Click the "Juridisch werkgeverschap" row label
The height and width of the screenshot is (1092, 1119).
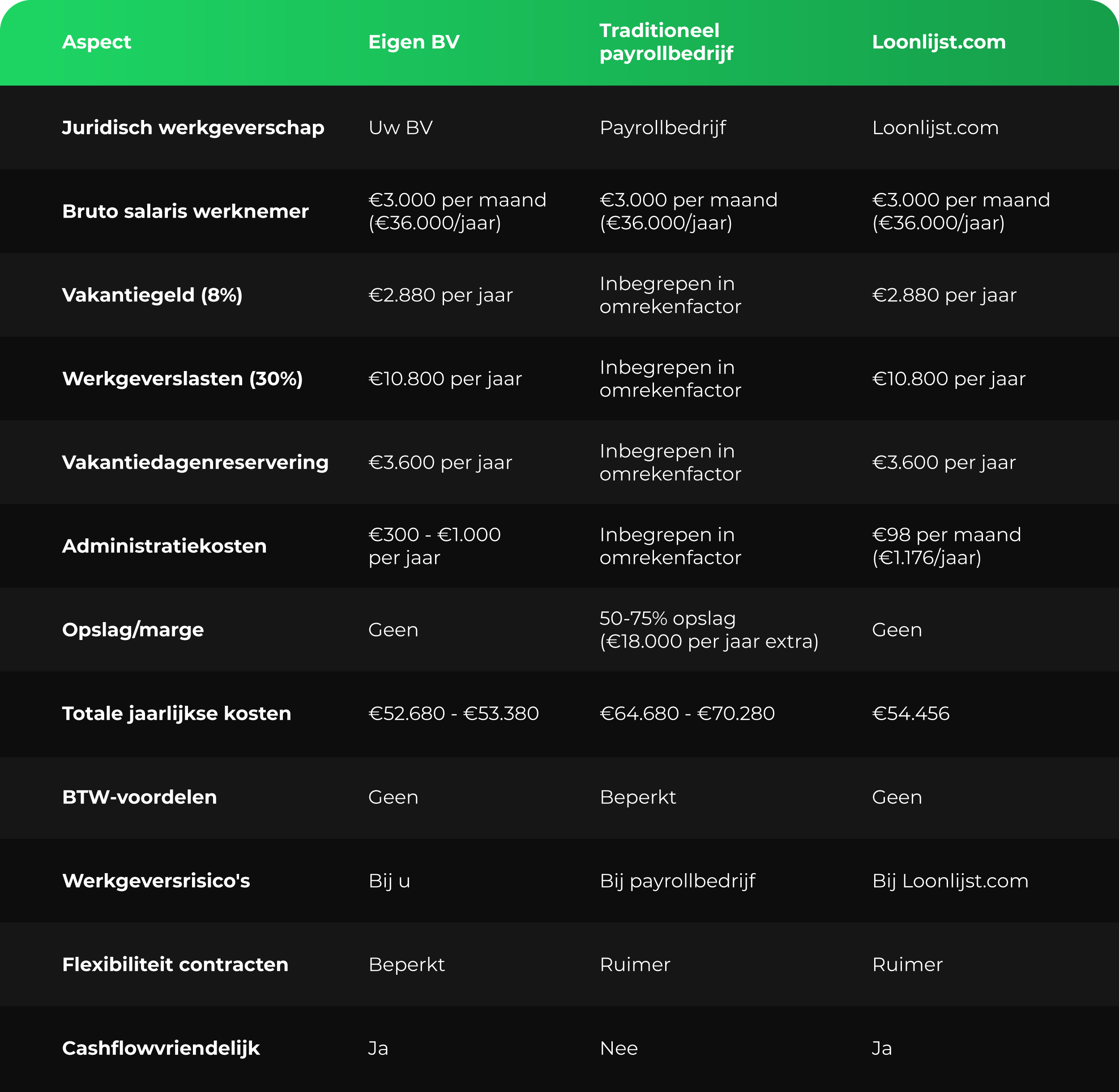pyautogui.click(x=193, y=127)
